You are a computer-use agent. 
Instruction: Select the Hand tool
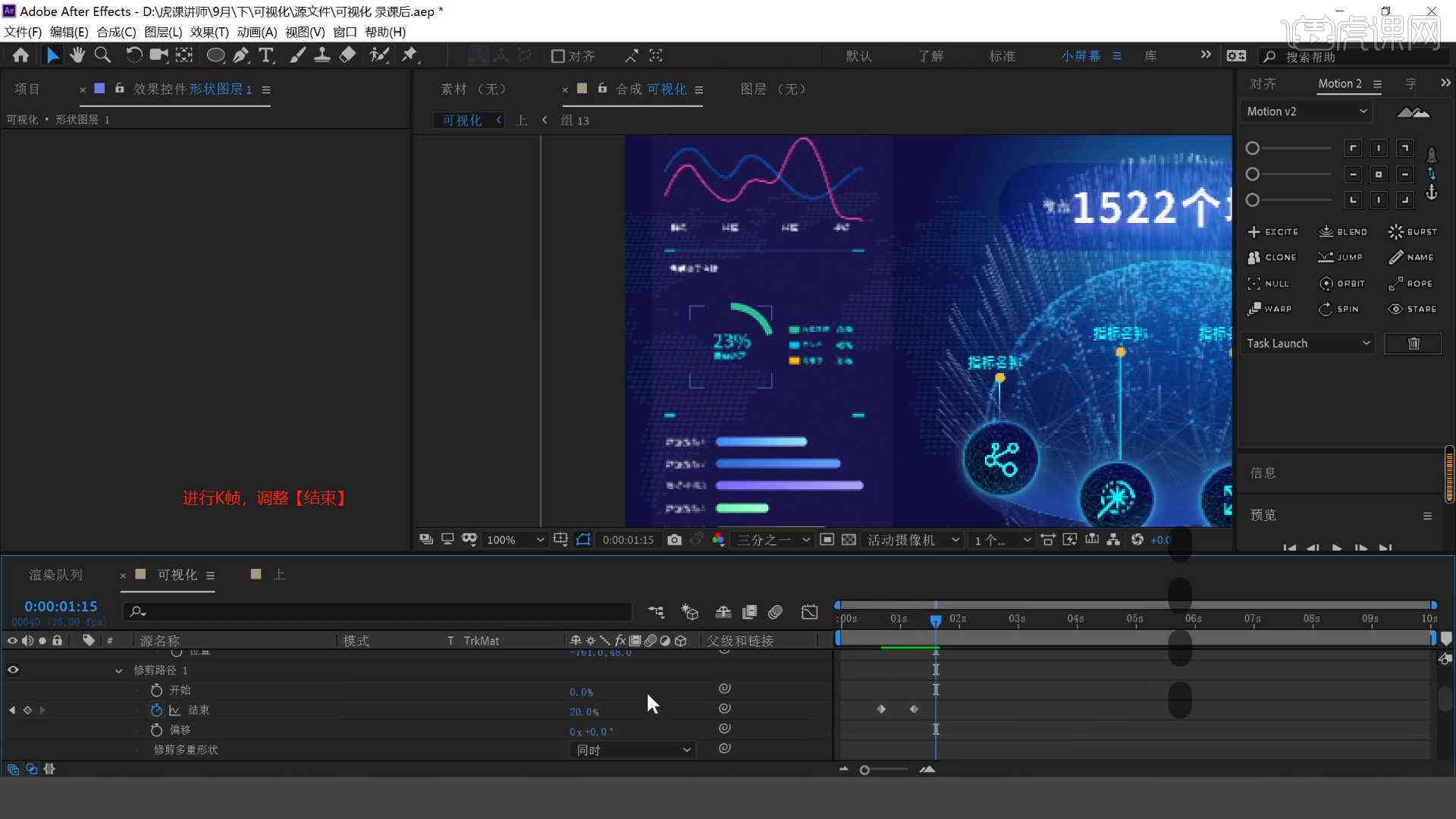(x=77, y=55)
